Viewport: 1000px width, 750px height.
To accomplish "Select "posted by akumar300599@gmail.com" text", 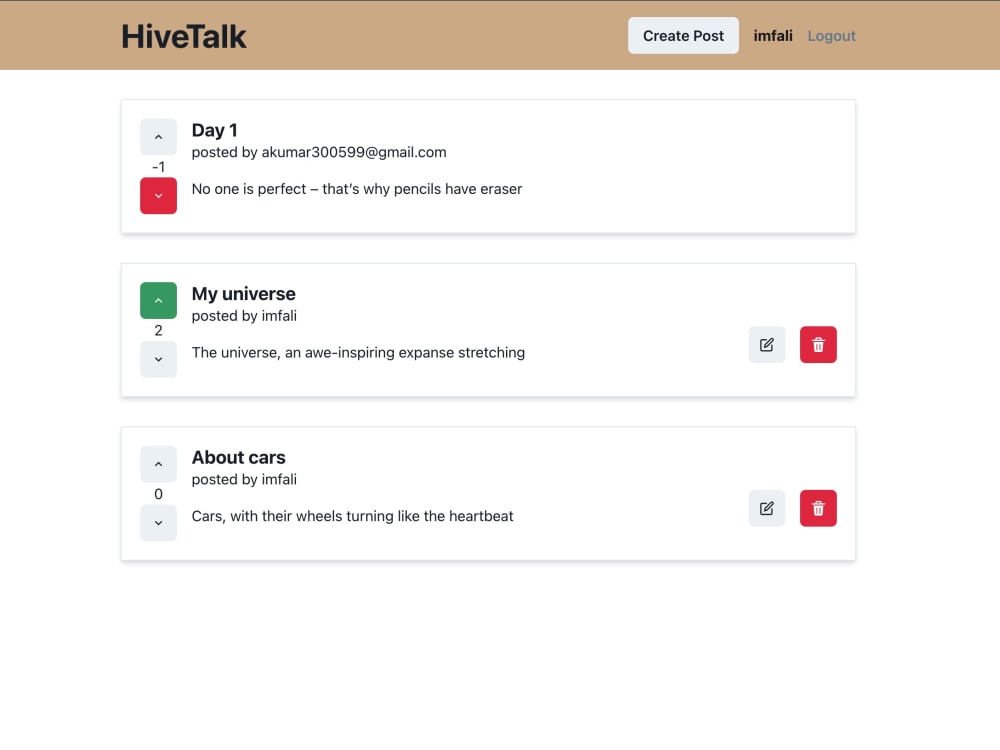I will pyautogui.click(x=319, y=152).
